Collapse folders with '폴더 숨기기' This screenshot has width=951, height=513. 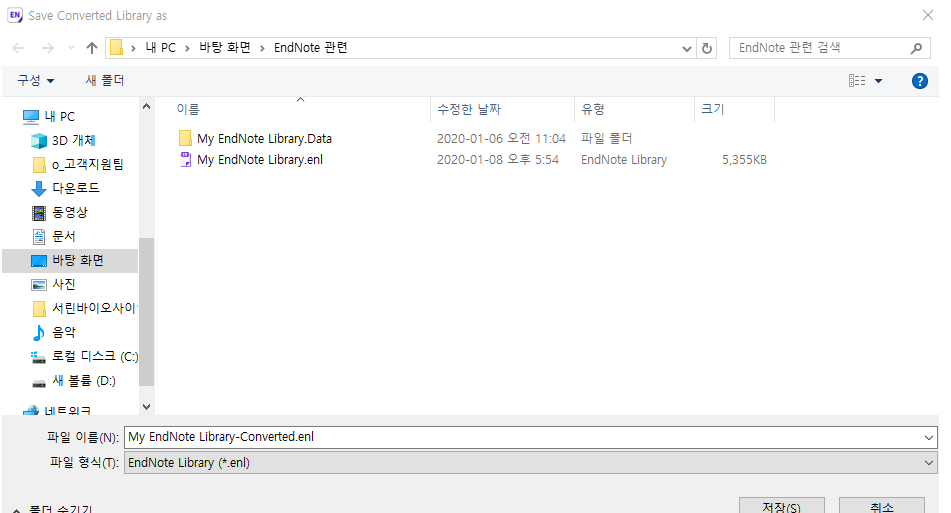[x=52, y=508]
